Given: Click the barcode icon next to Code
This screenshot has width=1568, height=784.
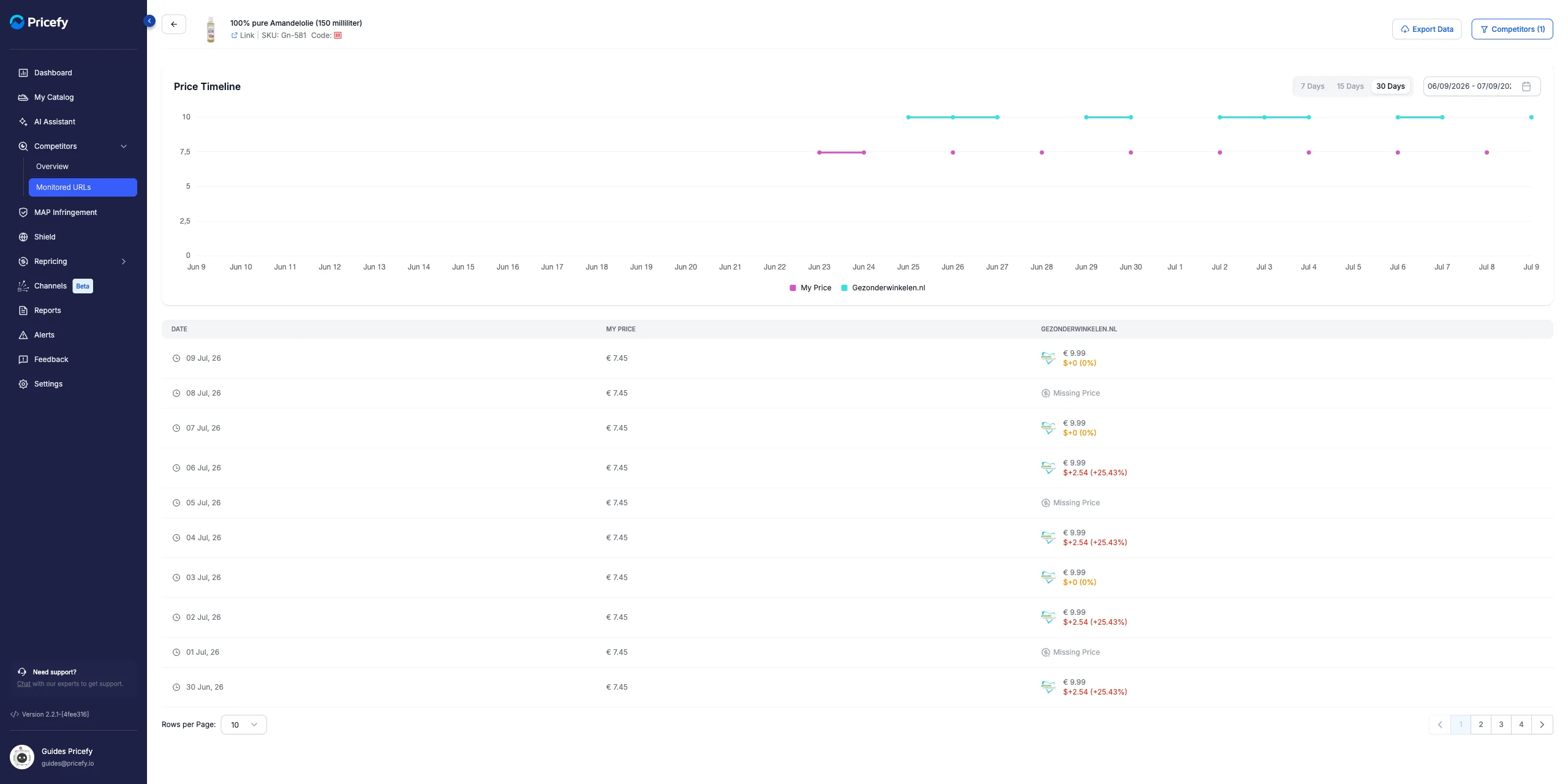Looking at the screenshot, I should point(337,36).
